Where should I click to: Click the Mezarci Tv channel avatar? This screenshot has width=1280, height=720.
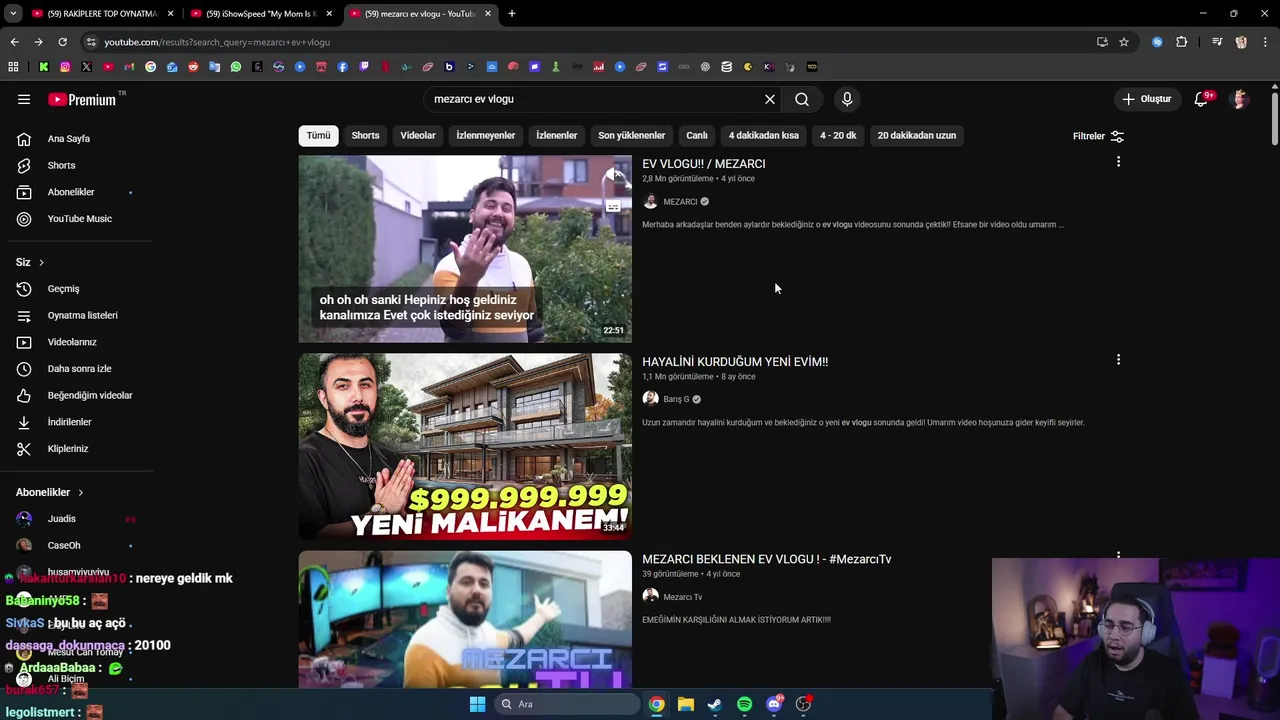[x=650, y=596]
